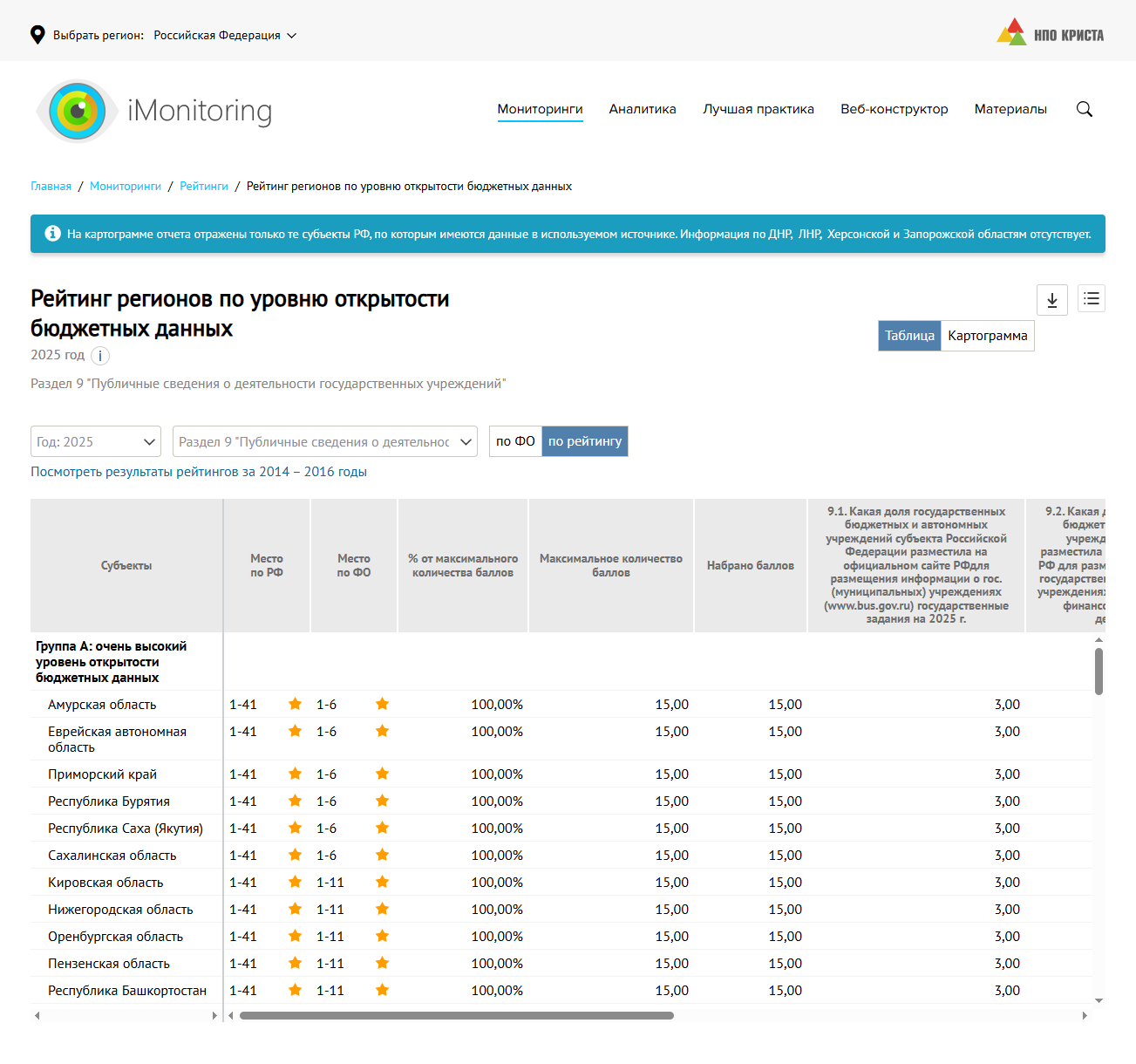Click the location pin icon
Screen dimensions: 1136x1064
pyautogui.click(x=37, y=35)
